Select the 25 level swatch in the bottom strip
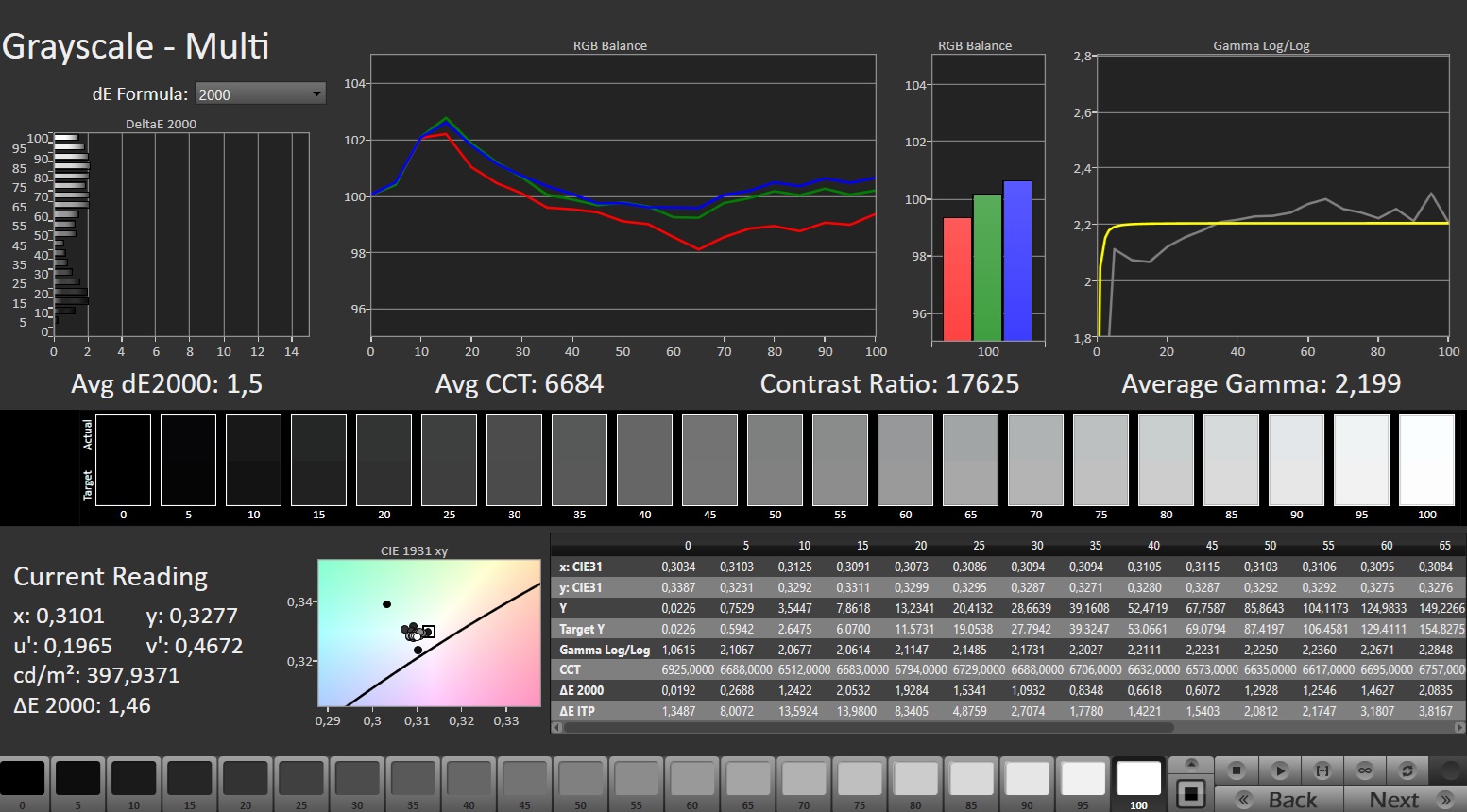The width and height of the screenshot is (1467, 812). pyautogui.click(x=301, y=778)
